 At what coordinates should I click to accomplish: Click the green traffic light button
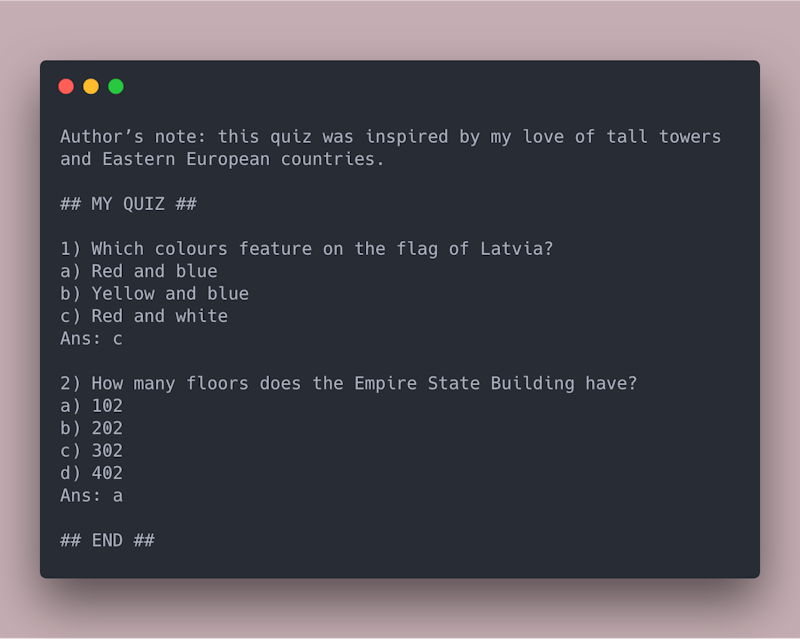115,86
